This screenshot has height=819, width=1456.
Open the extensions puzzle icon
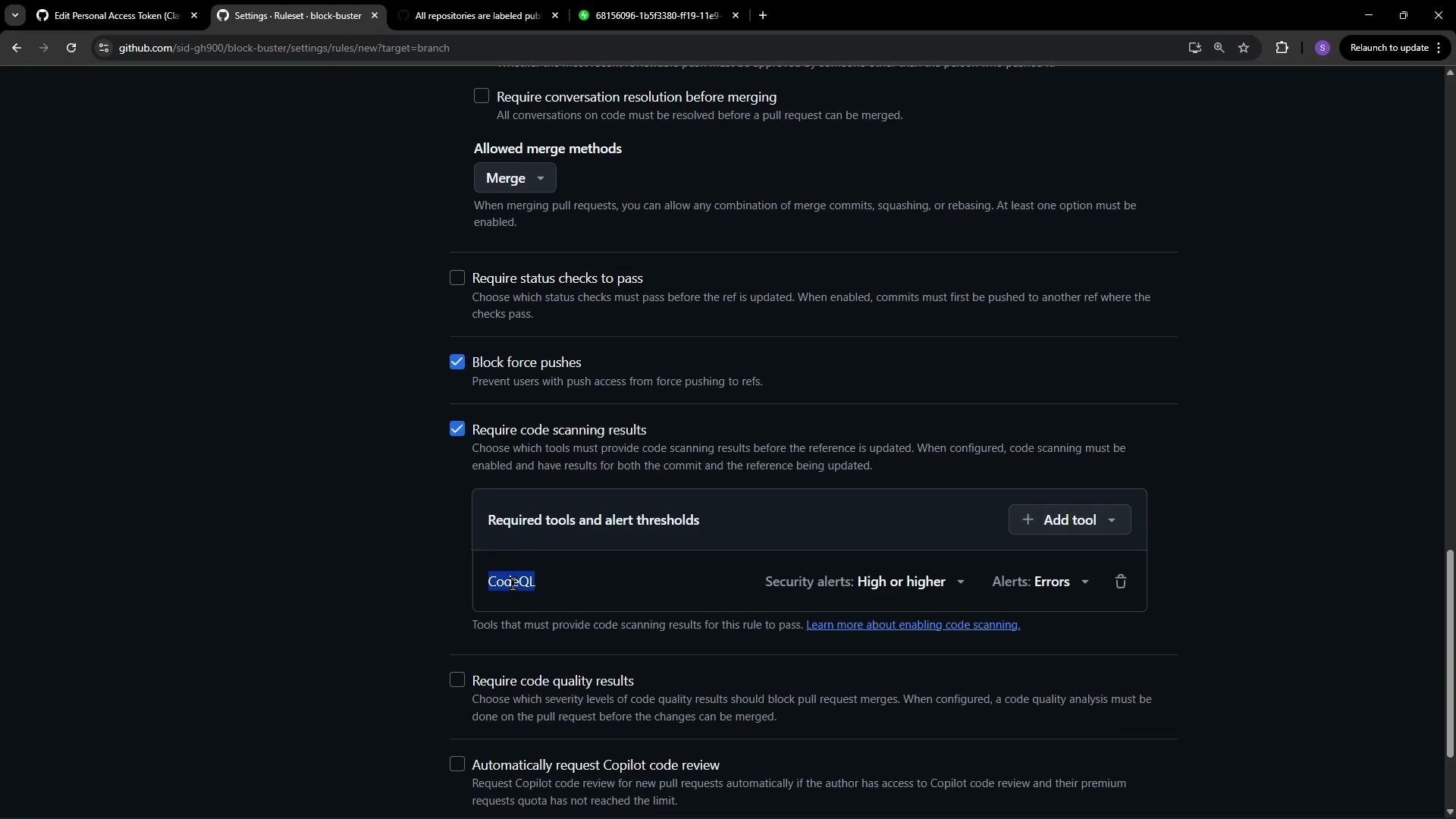point(1282,48)
